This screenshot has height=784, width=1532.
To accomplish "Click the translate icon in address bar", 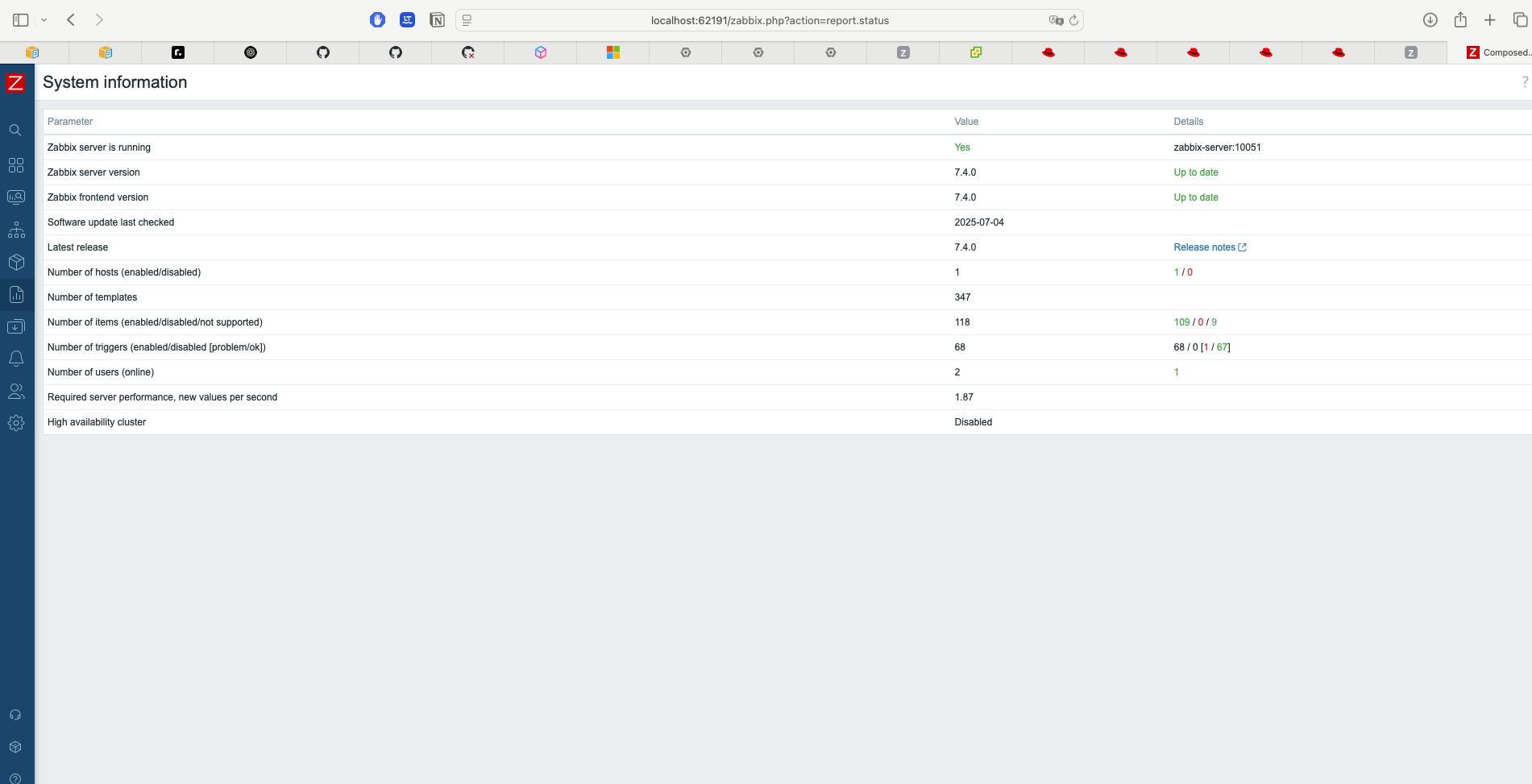I will 1056,20.
